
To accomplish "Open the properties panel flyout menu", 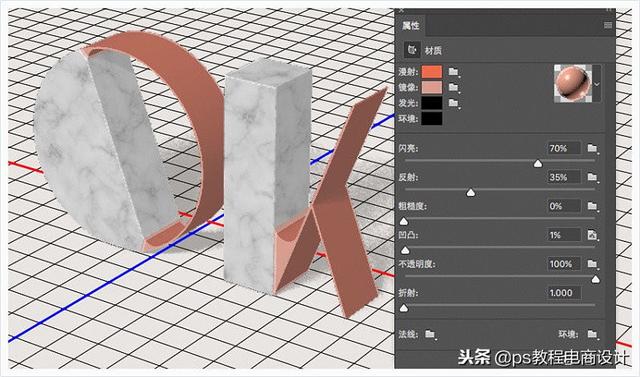I will tap(608, 25).
